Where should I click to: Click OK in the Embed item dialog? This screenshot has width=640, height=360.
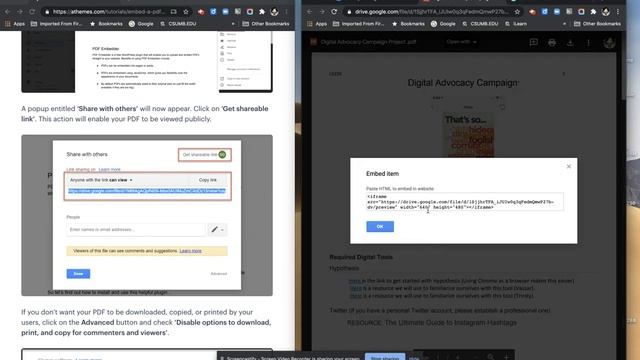[x=380, y=227]
